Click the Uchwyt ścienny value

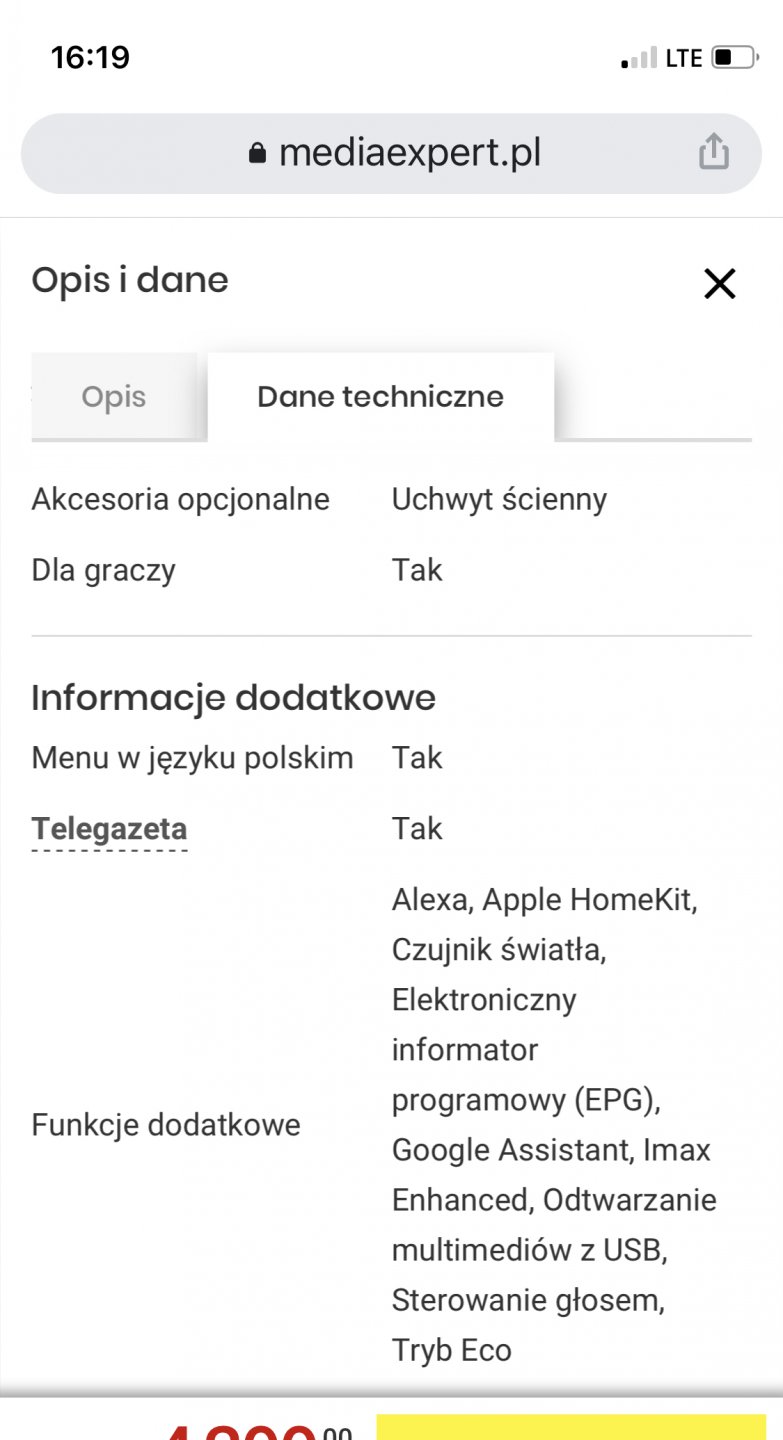tap(499, 499)
